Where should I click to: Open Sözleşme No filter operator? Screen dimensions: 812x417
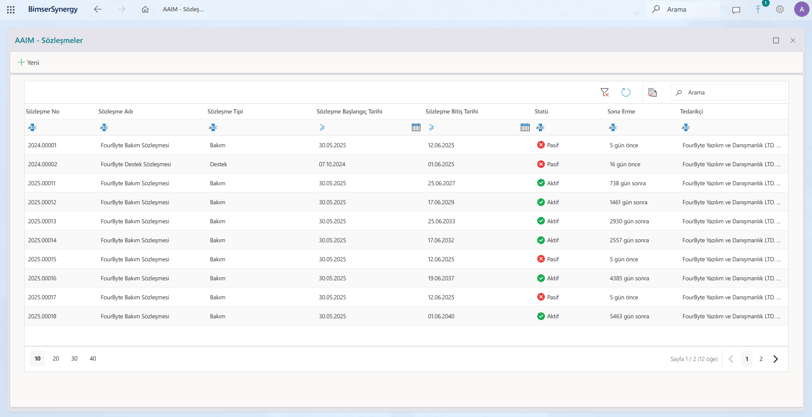point(32,127)
